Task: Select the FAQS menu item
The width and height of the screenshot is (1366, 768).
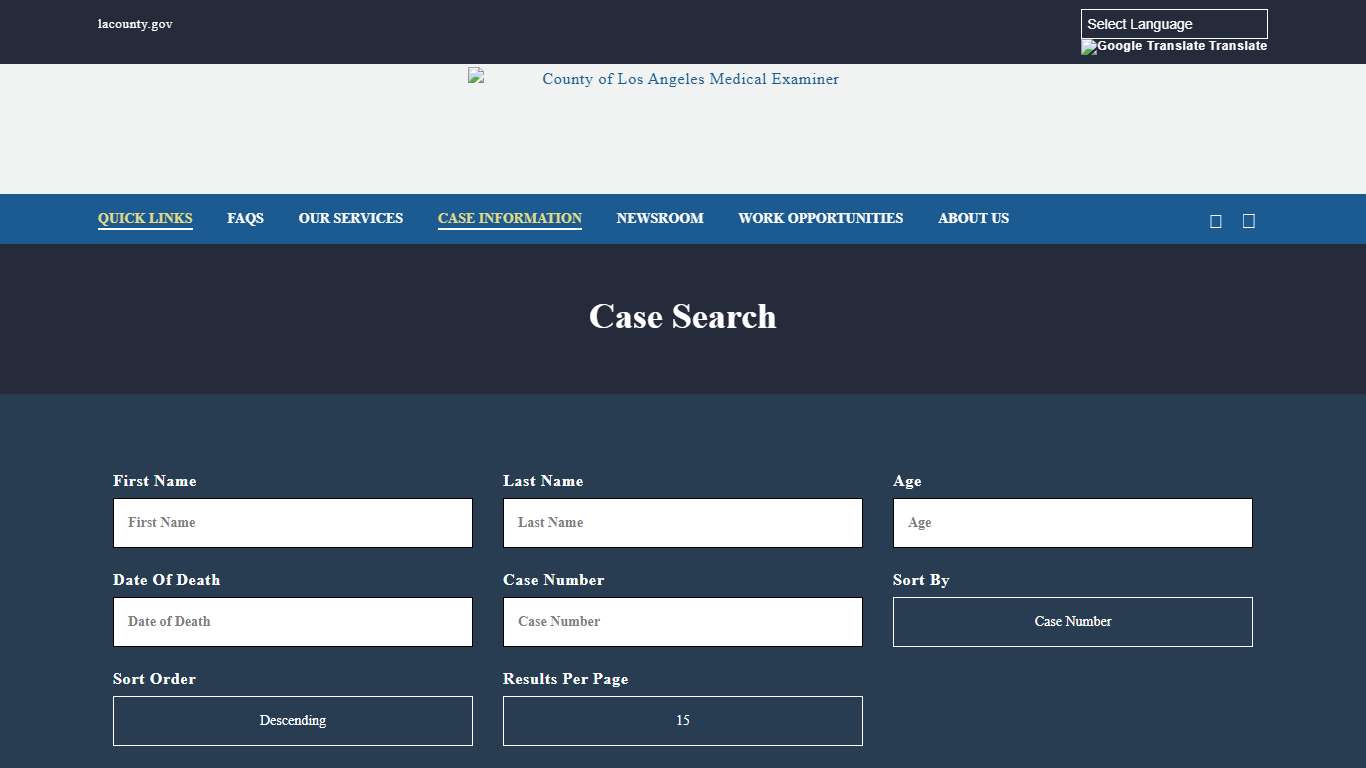Action: (245, 218)
